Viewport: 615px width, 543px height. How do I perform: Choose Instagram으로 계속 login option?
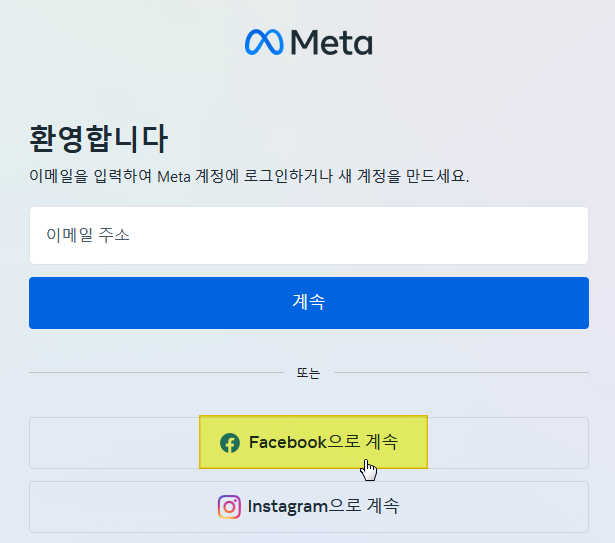[x=309, y=507]
